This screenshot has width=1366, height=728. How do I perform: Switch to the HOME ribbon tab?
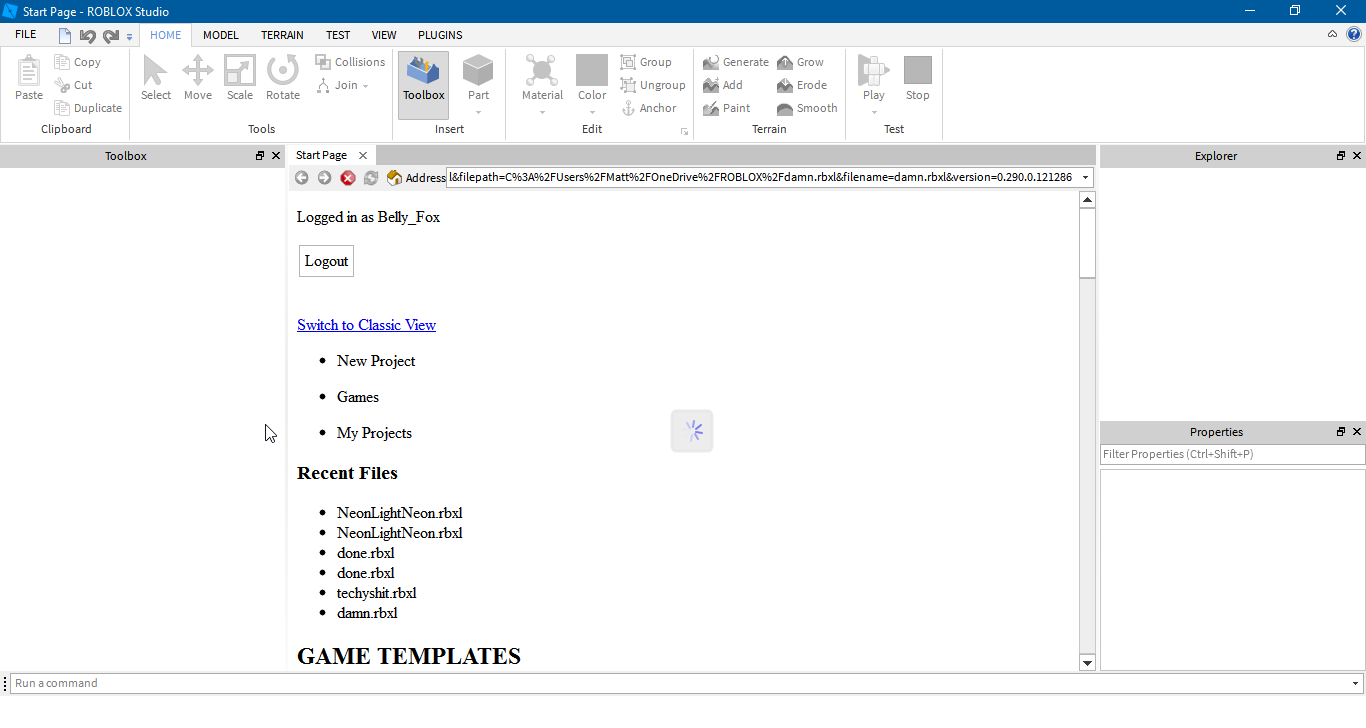166,35
